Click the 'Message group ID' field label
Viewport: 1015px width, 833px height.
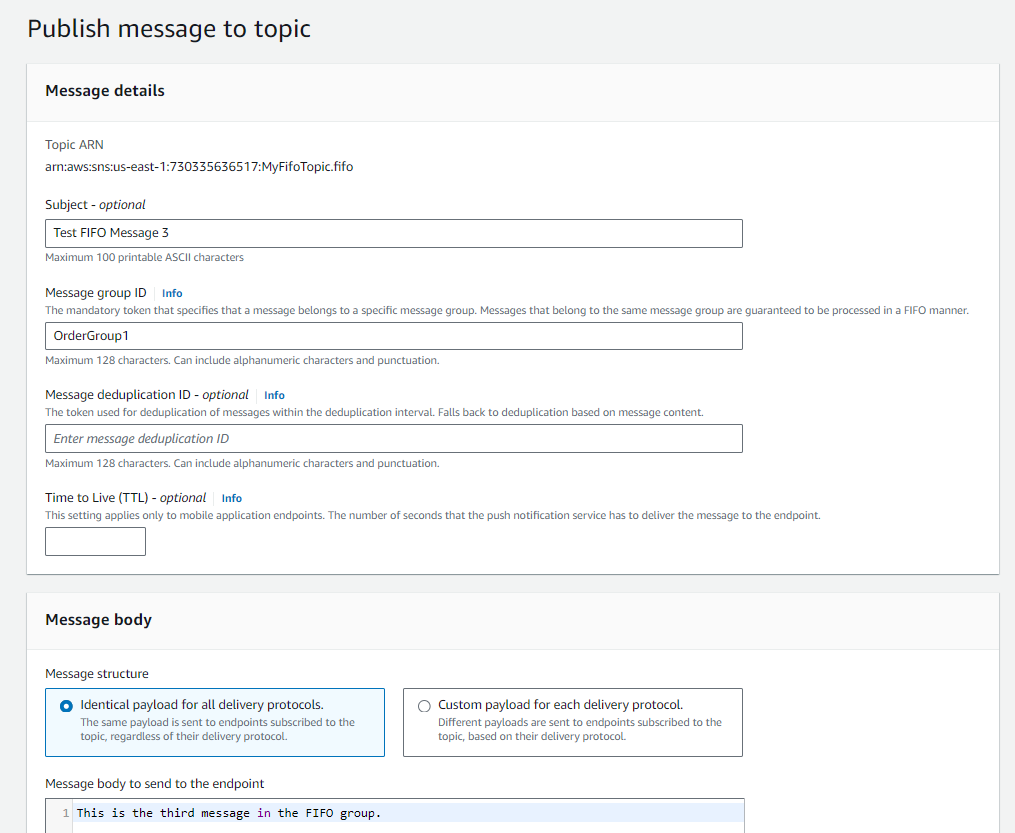click(x=96, y=293)
